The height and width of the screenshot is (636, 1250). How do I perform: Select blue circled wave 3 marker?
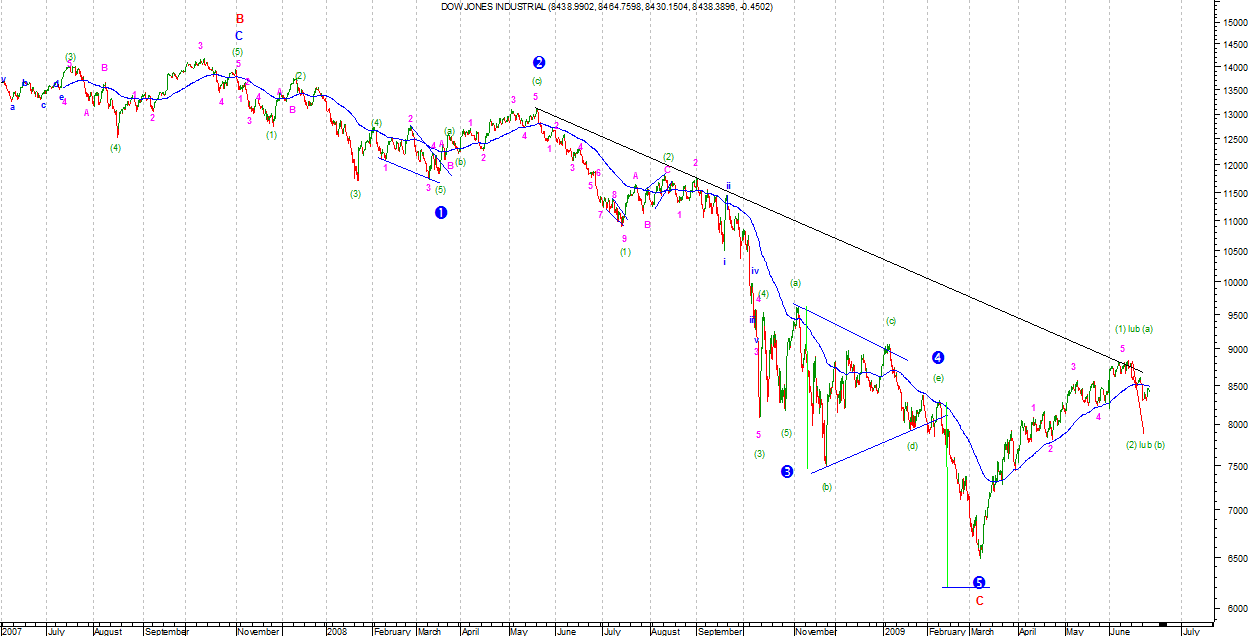(787, 471)
